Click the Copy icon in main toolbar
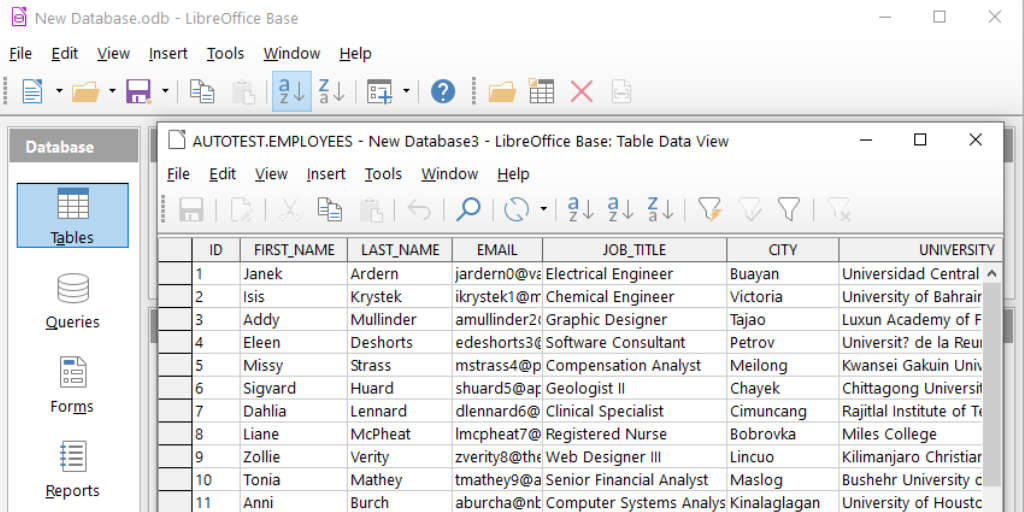Screen dimensions: 1024x512 point(202,91)
